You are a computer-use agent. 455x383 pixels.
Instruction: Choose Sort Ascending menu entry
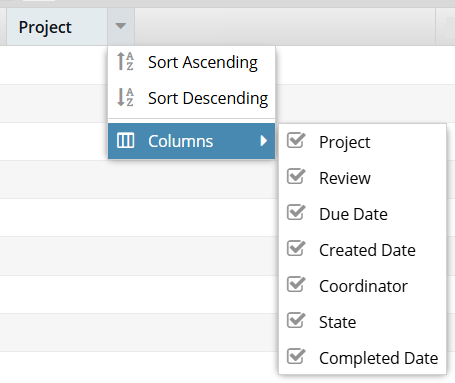pyautogui.click(x=191, y=62)
